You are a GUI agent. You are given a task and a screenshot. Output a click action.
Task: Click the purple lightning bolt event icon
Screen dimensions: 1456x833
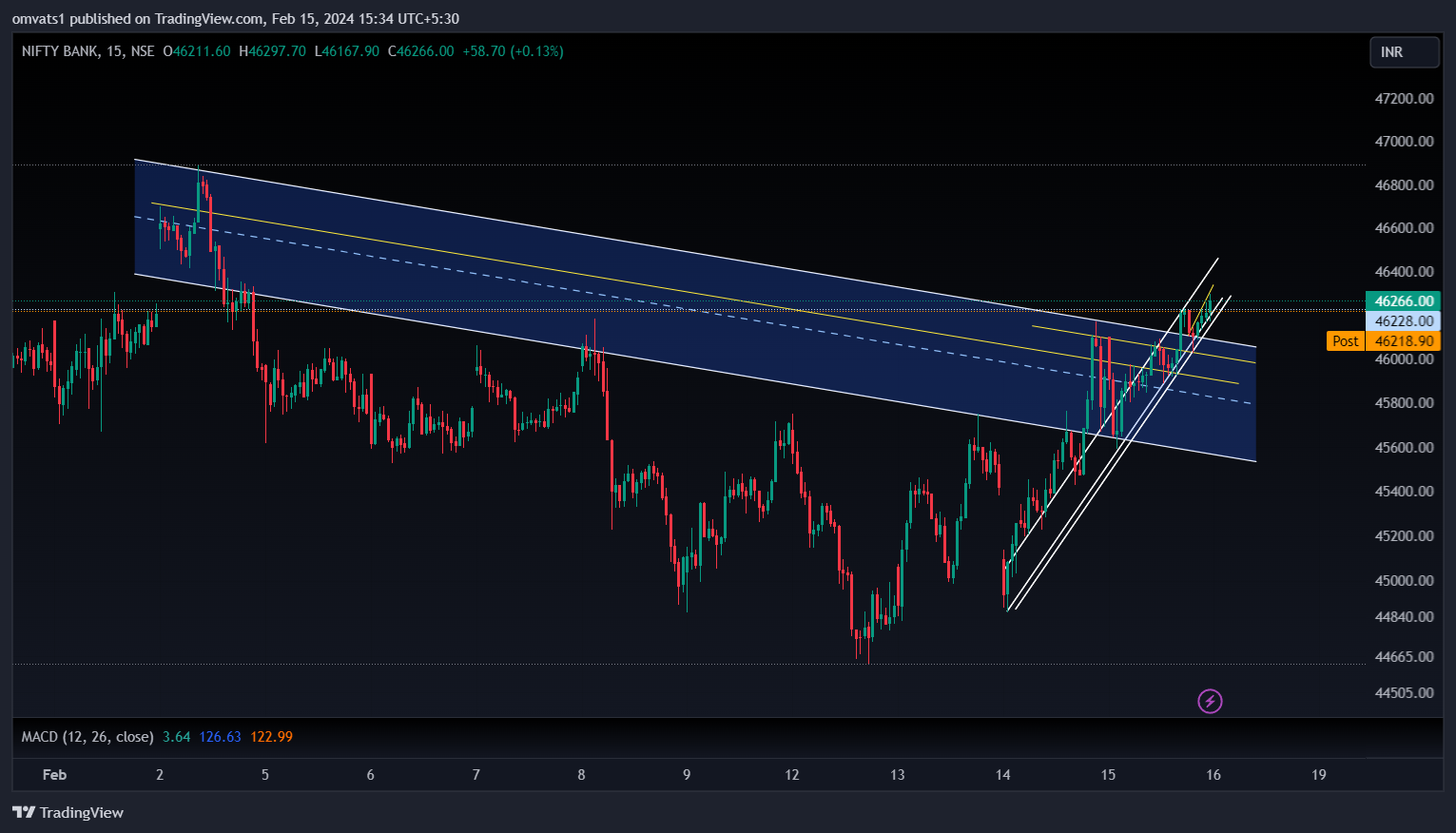click(1210, 702)
